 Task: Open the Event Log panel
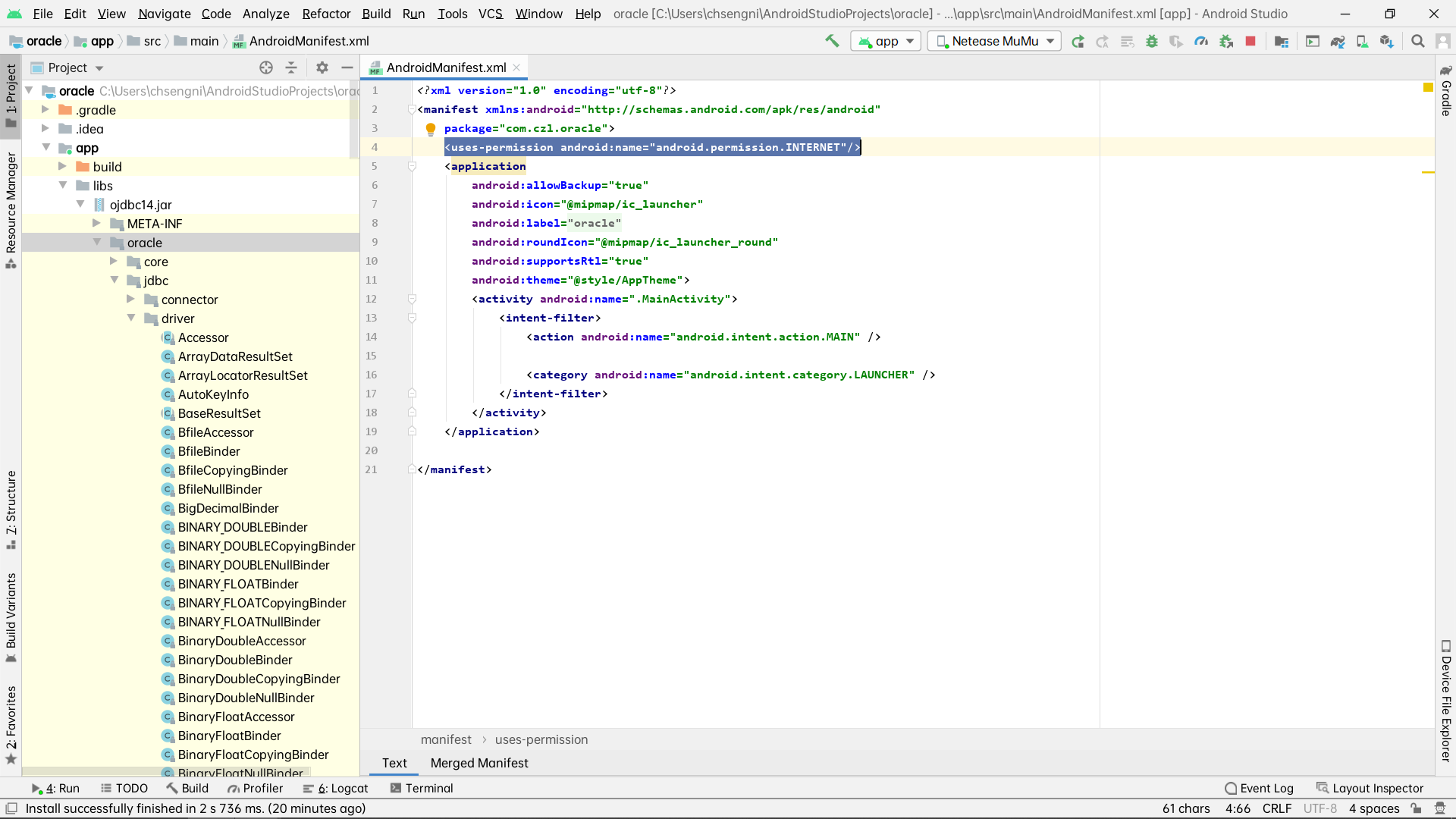(x=1260, y=788)
